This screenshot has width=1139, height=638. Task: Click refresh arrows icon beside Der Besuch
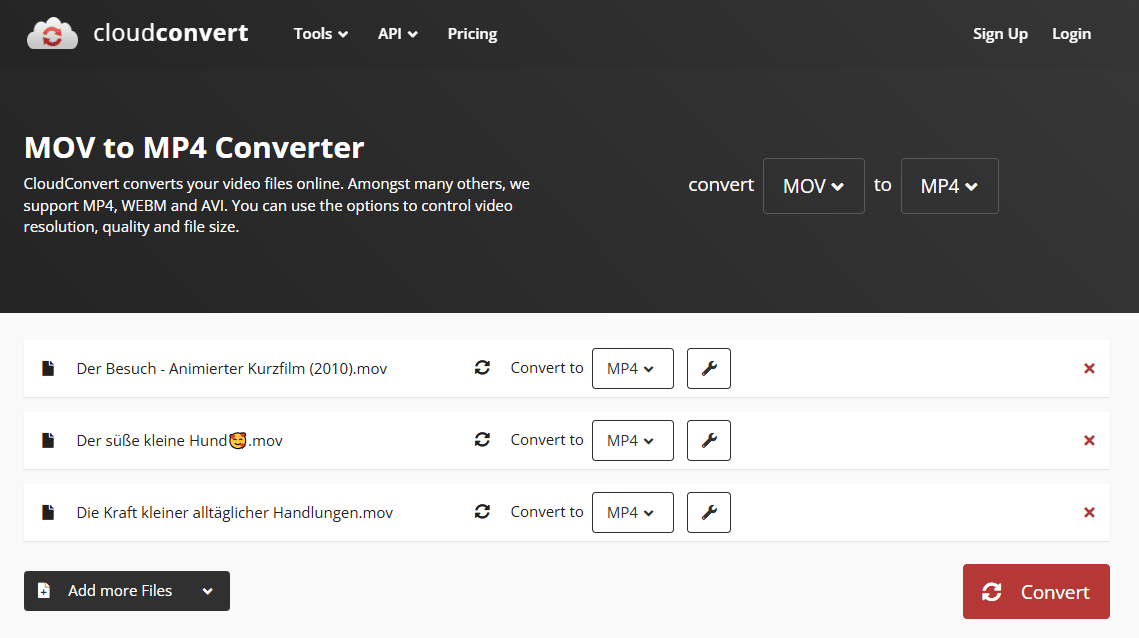[x=482, y=368]
